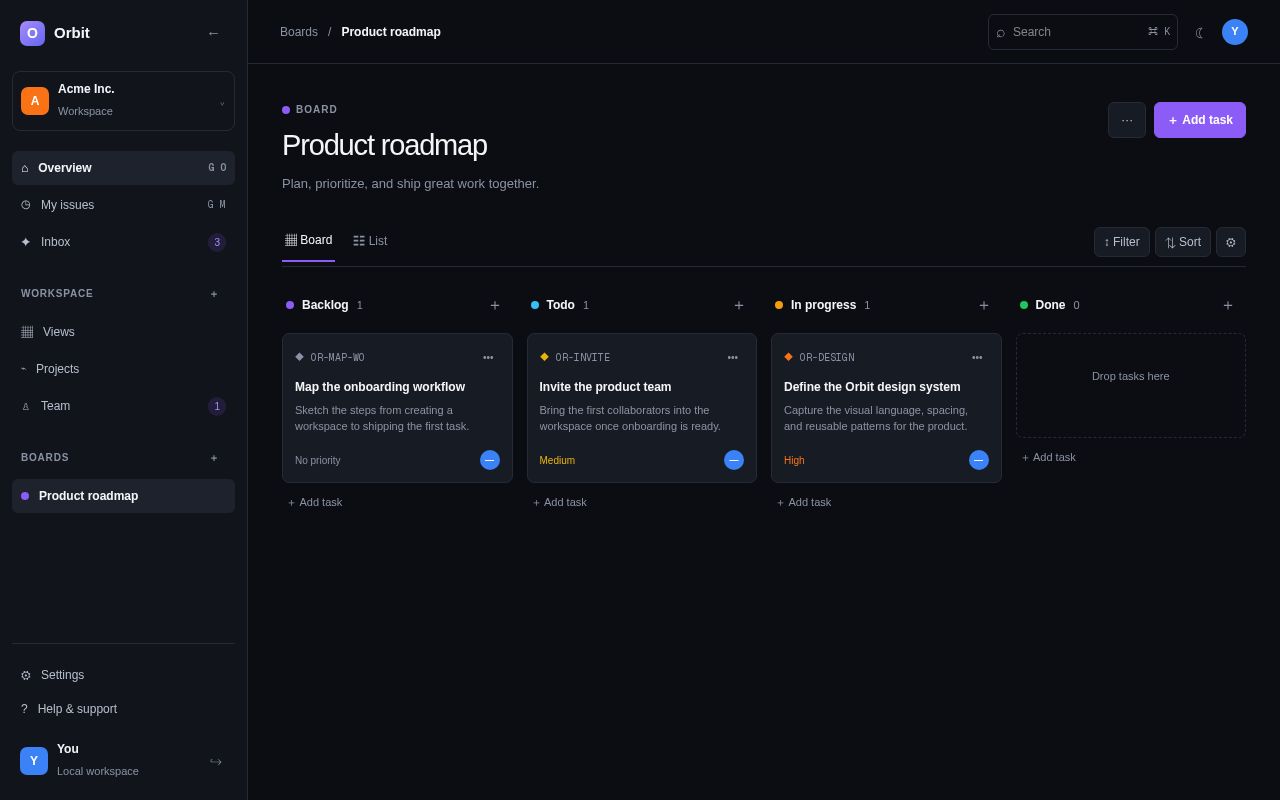Open the Acme Inc. workspace switcher
Screen dimensions: 1280x800
click(x=123, y=101)
